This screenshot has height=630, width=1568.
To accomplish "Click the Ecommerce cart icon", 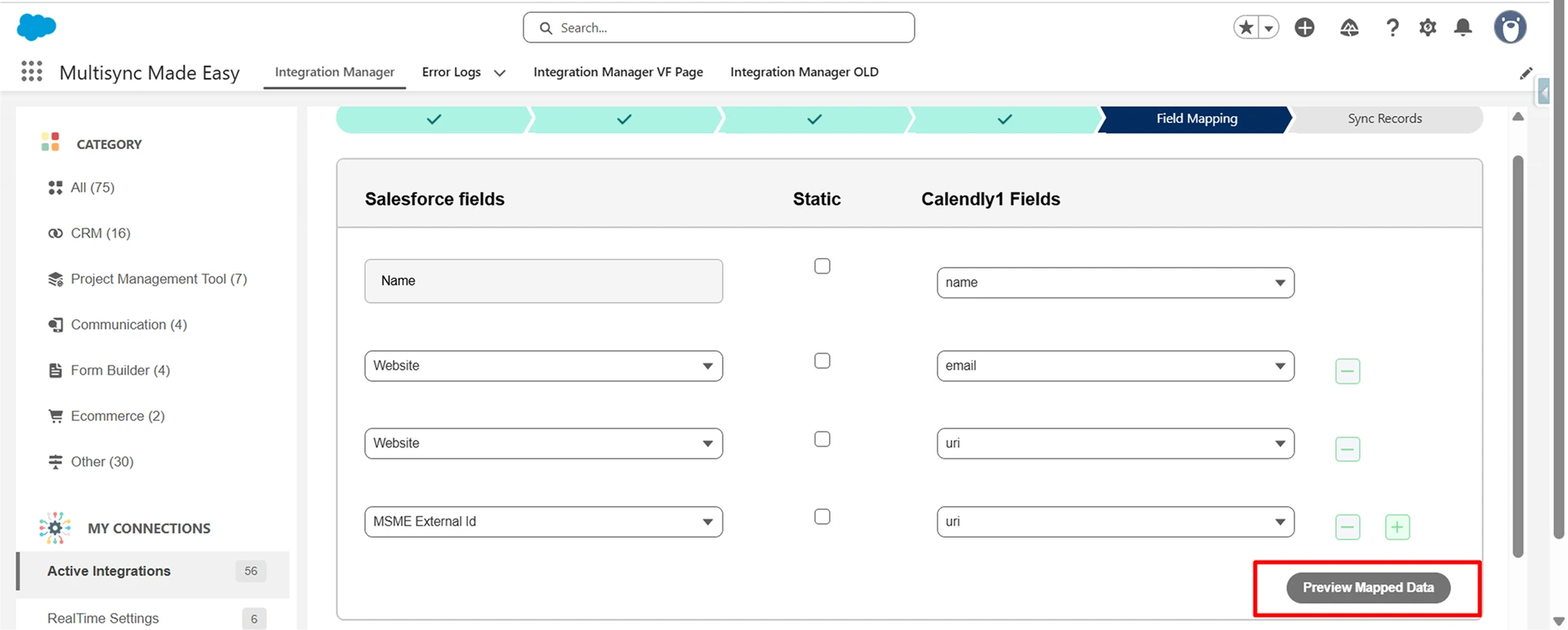I will coord(56,416).
